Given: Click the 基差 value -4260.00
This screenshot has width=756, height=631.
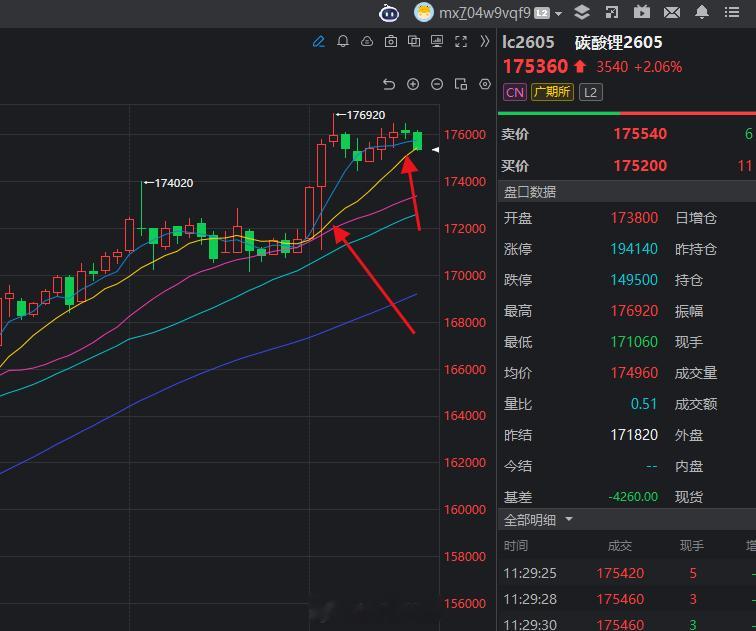Looking at the screenshot, I should [x=633, y=497].
